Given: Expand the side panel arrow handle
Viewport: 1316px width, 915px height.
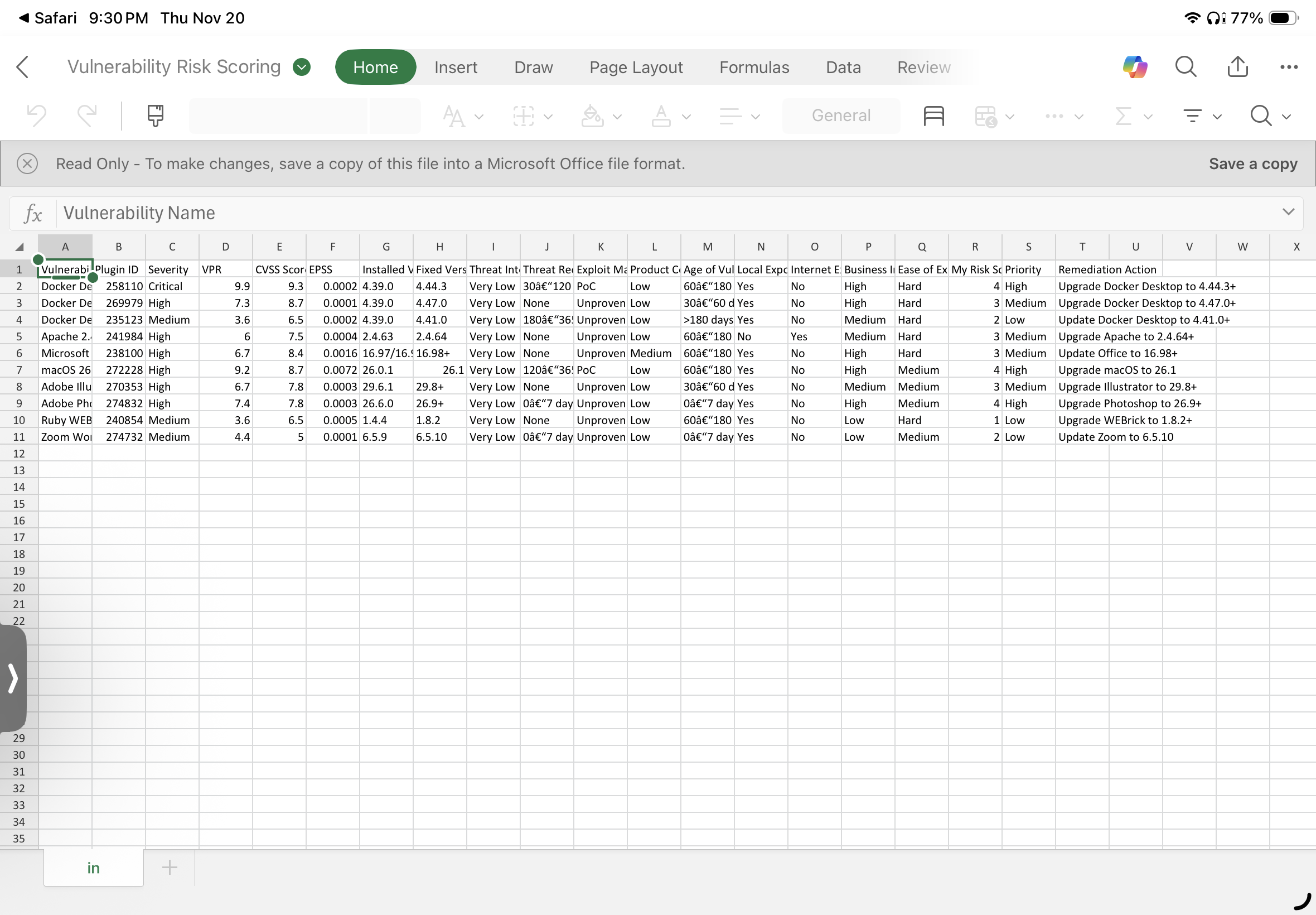Looking at the screenshot, I should pos(13,678).
